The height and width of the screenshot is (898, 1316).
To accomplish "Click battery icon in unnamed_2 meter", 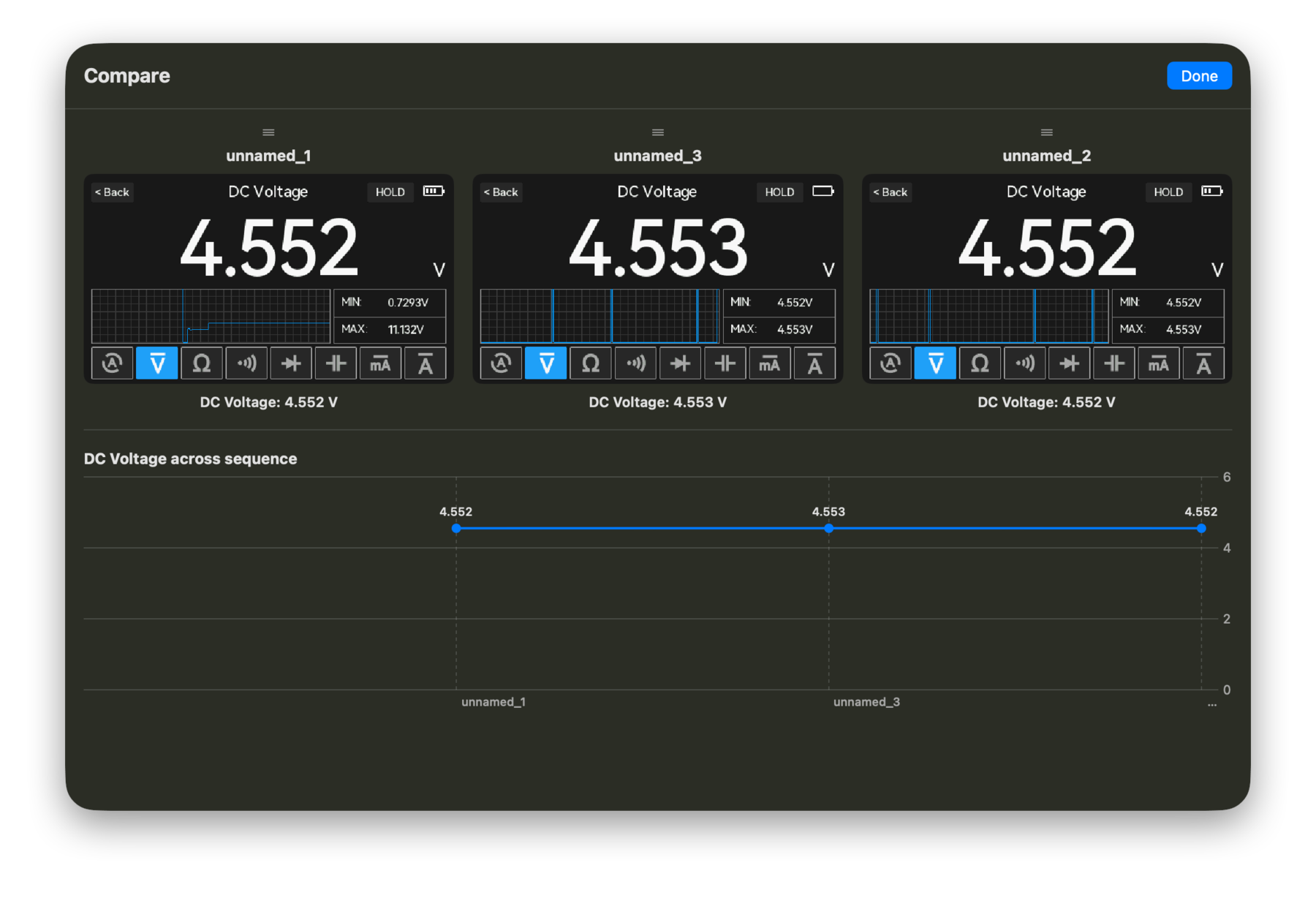I will [x=1212, y=192].
